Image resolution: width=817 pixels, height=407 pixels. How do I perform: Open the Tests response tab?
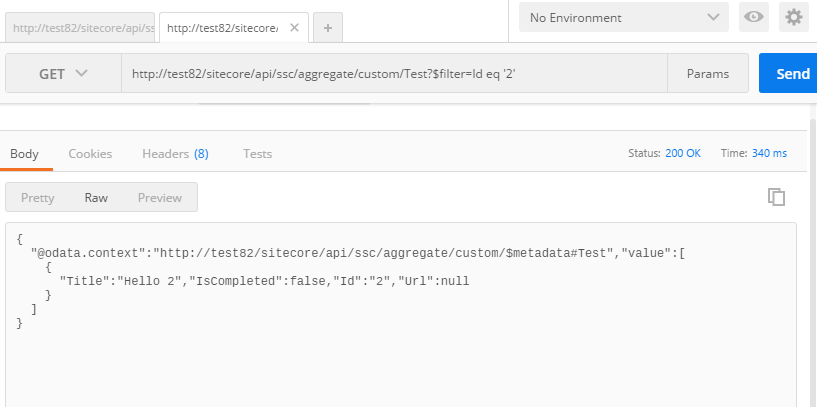click(257, 154)
